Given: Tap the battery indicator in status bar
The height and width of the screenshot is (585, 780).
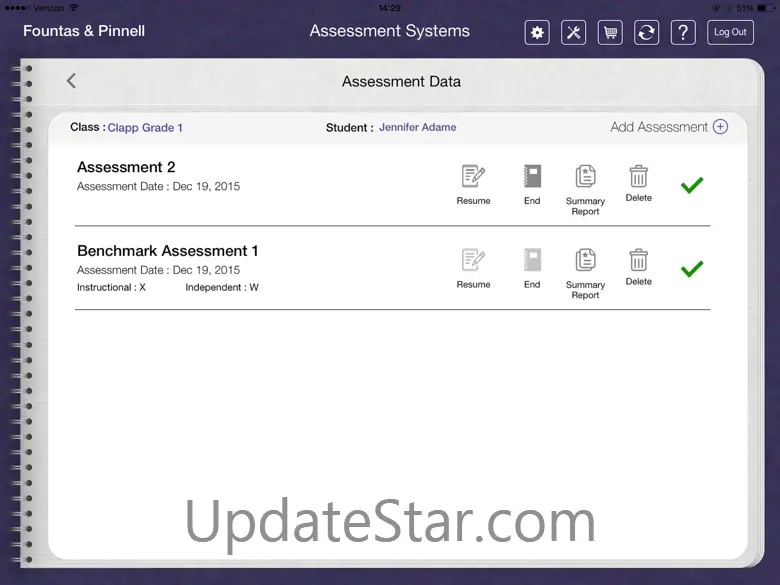Looking at the screenshot, I should point(766,8).
